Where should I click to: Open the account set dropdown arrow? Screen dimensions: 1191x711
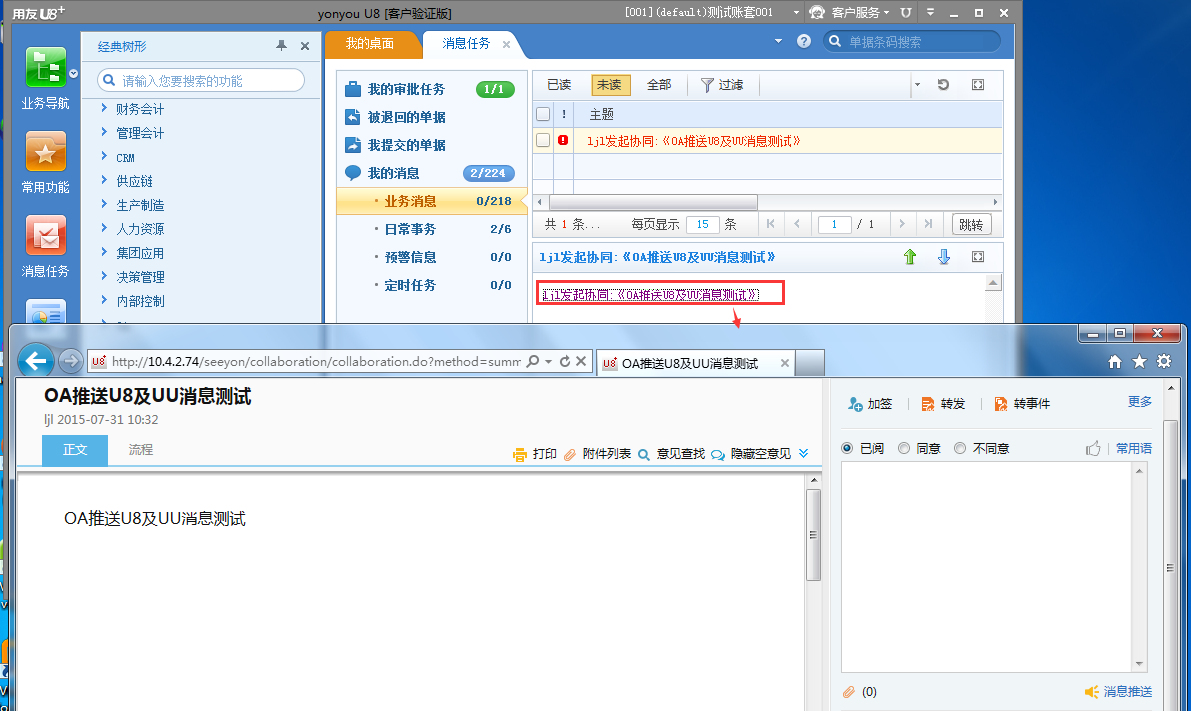(x=796, y=13)
